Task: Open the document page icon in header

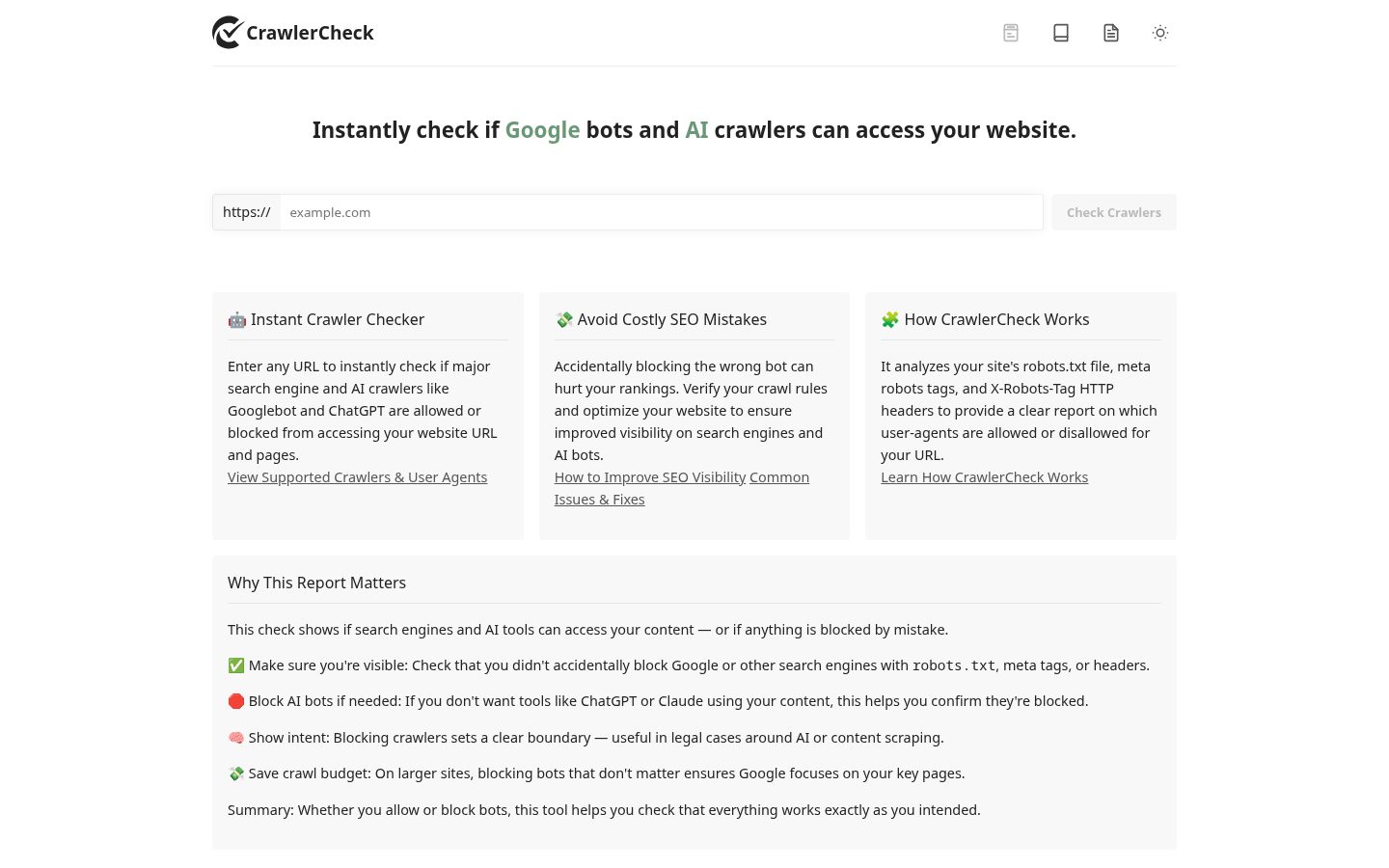Action: (1111, 33)
